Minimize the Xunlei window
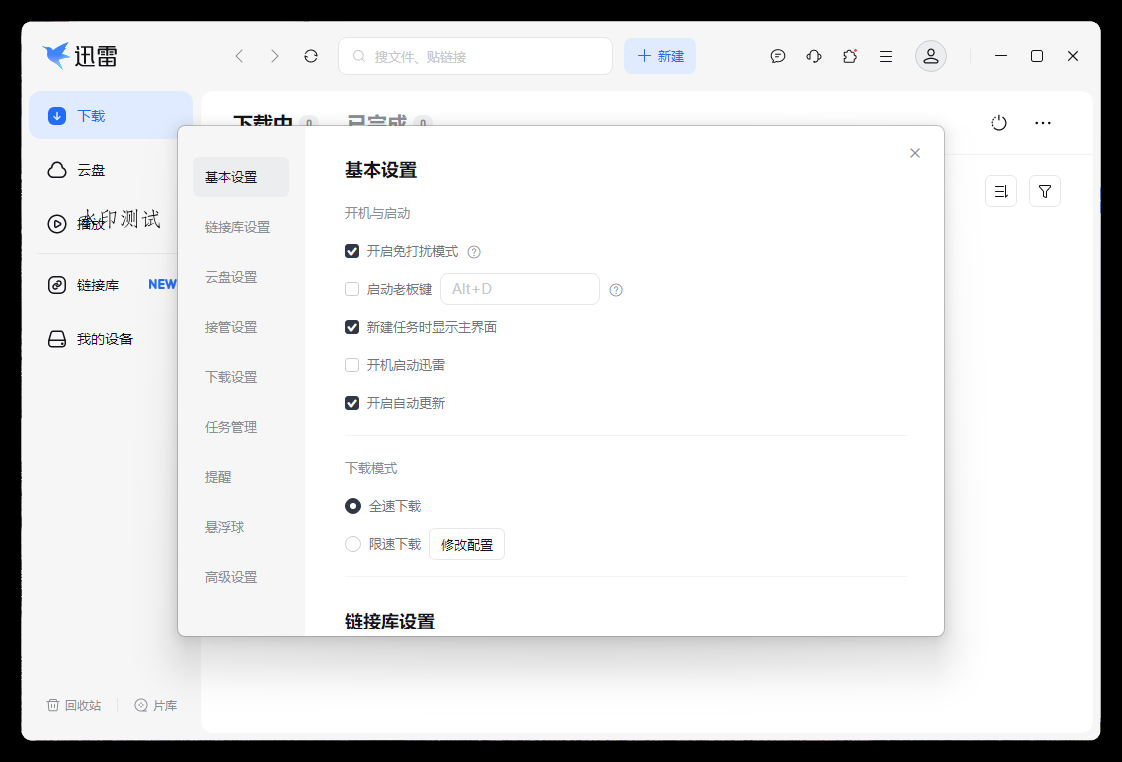The height and width of the screenshot is (762, 1122). click(1000, 56)
